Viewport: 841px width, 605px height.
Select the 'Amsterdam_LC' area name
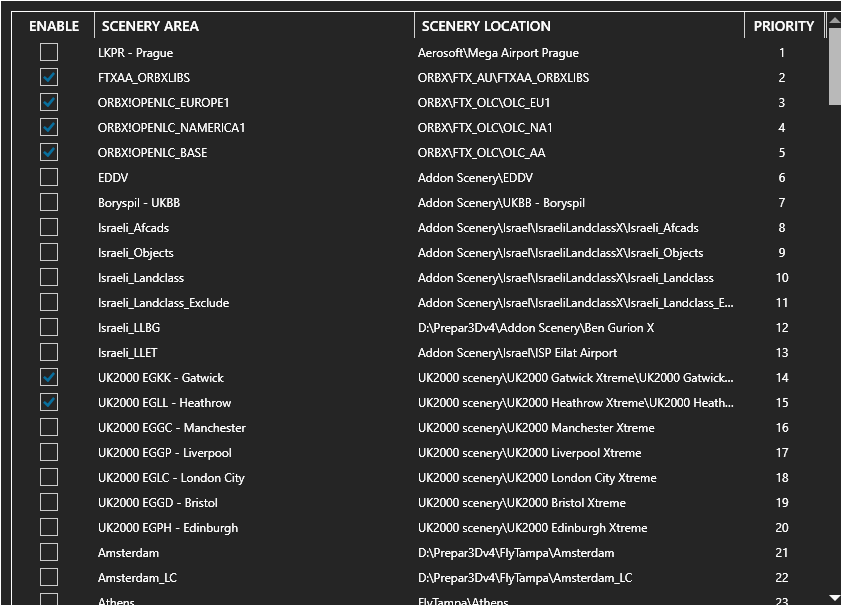(x=137, y=578)
